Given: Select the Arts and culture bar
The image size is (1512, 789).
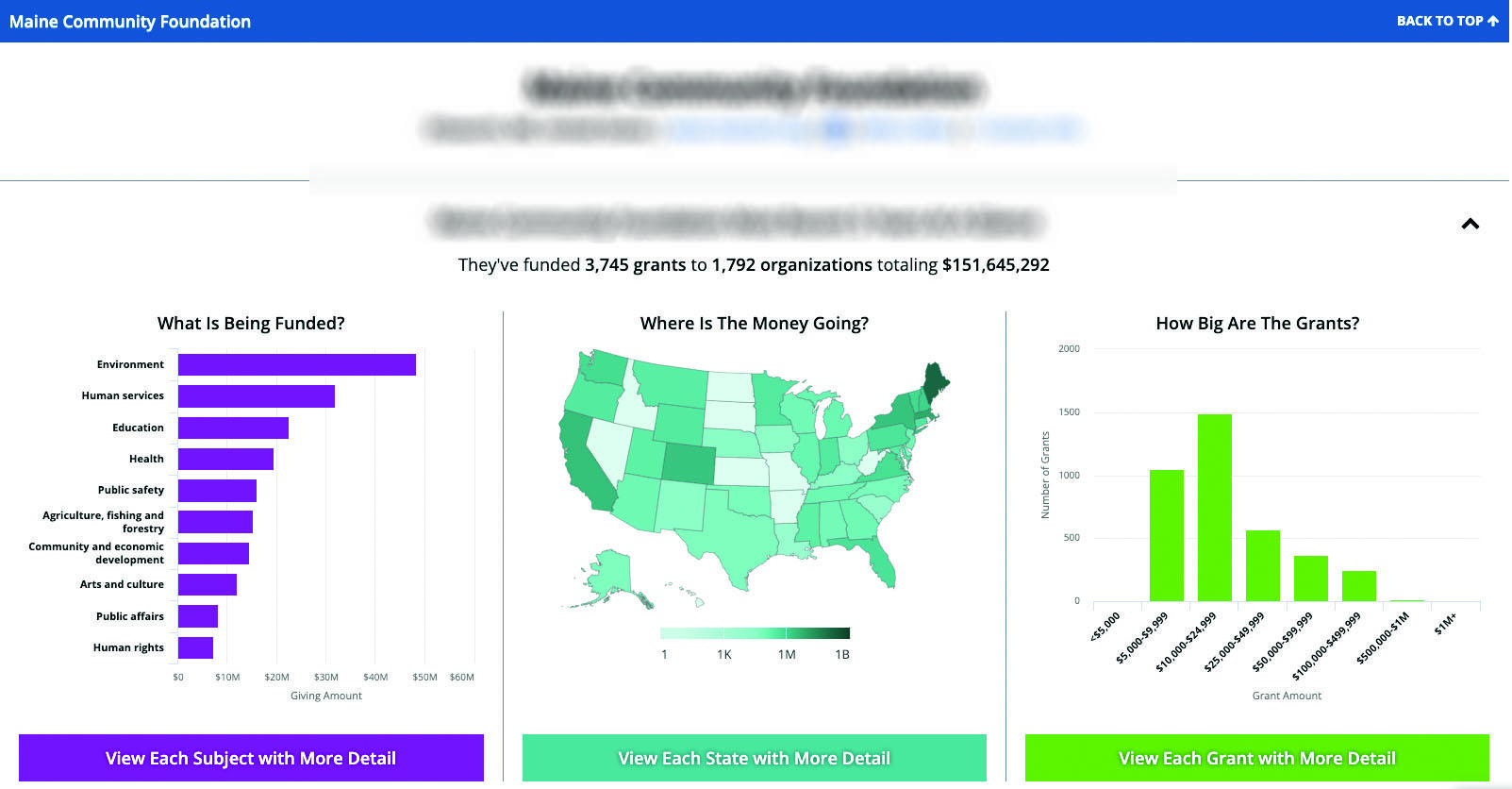Looking at the screenshot, I should coord(207,585).
